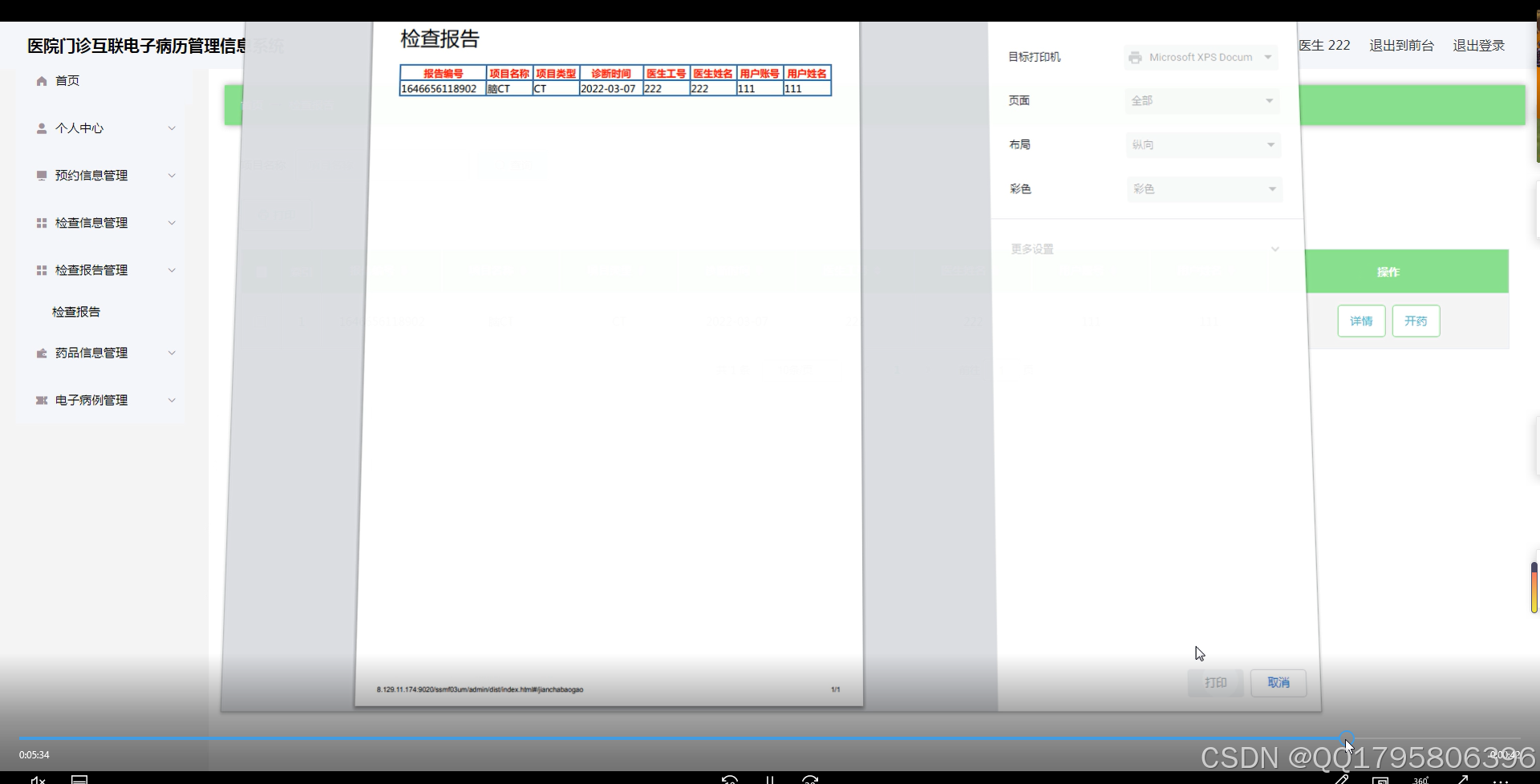
Task: Click the grid icon beside 检查报告管理
Action: pos(42,270)
